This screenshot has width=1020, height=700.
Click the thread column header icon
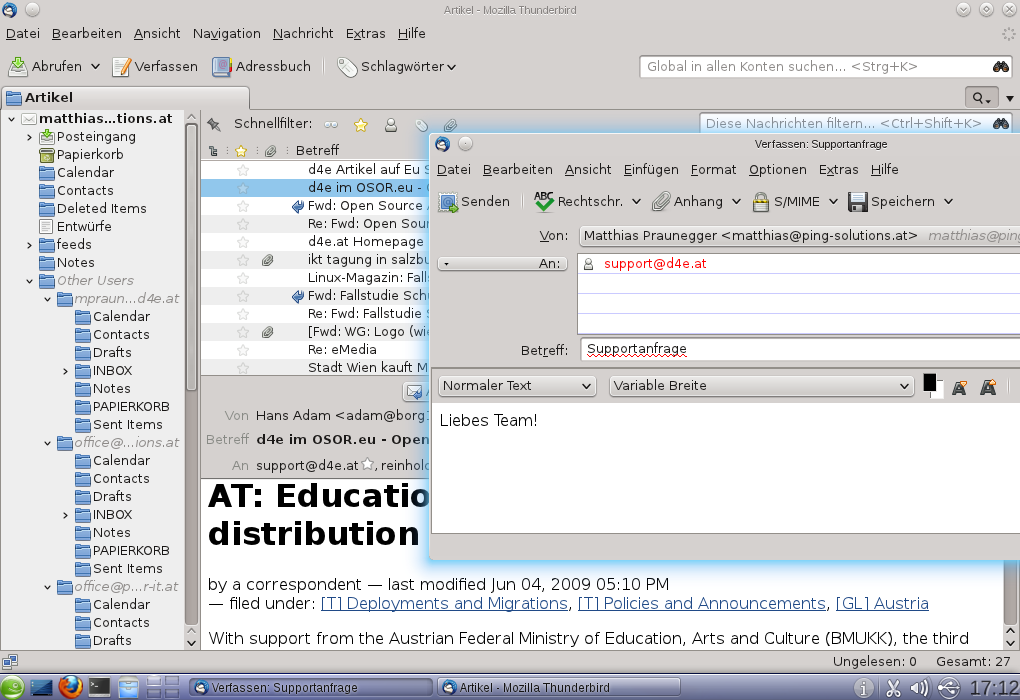pos(213,151)
